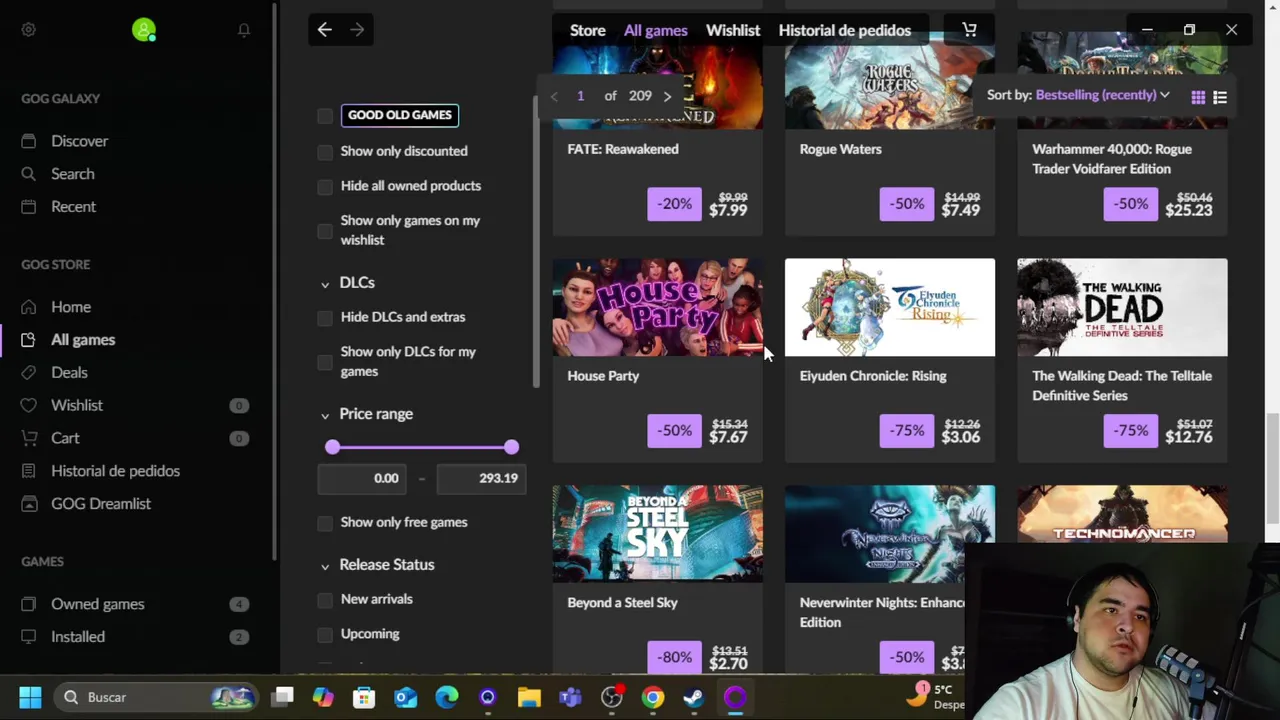Click the minimum price field 0.00
Screen dimensions: 1280x720
[x=362, y=478]
